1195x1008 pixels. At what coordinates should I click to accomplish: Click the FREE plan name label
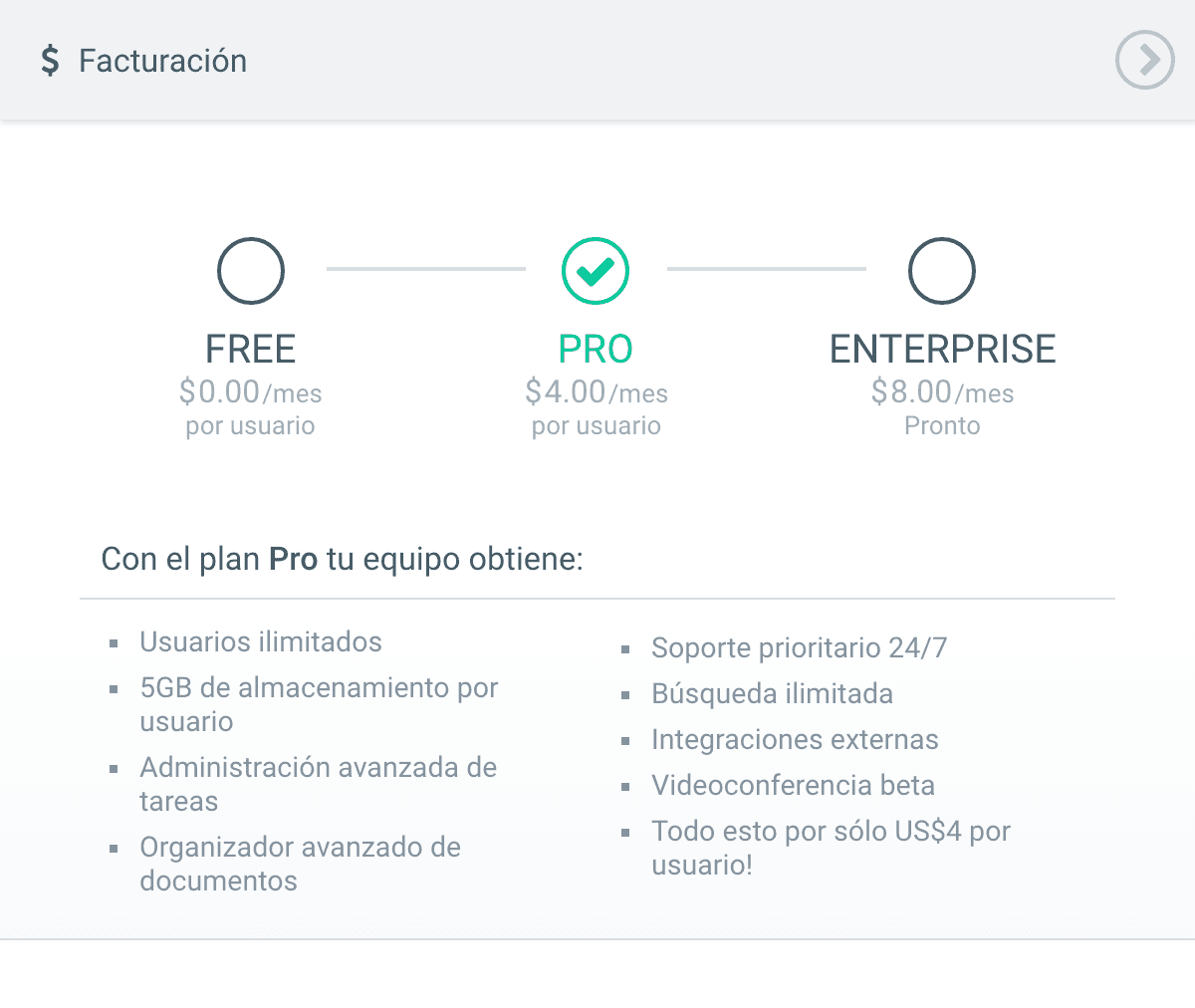[x=251, y=350]
